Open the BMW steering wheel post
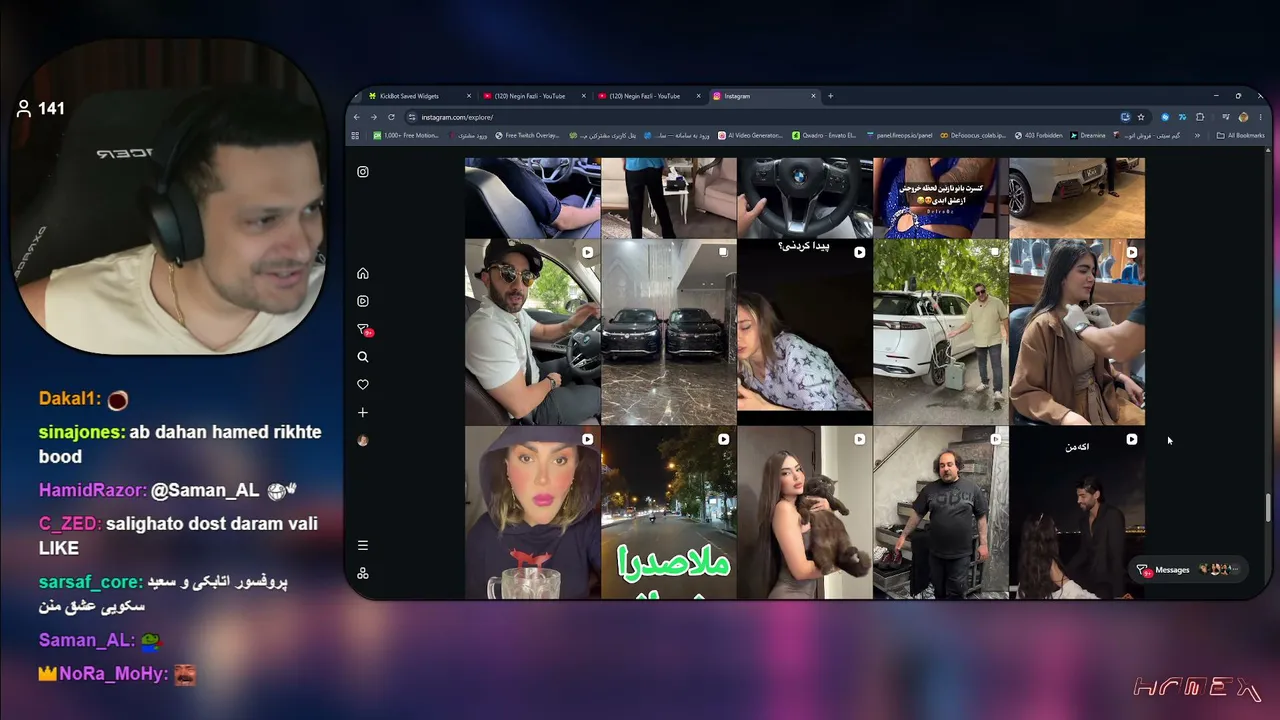The height and width of the screenshot is (720, 1280). (804, 197)
